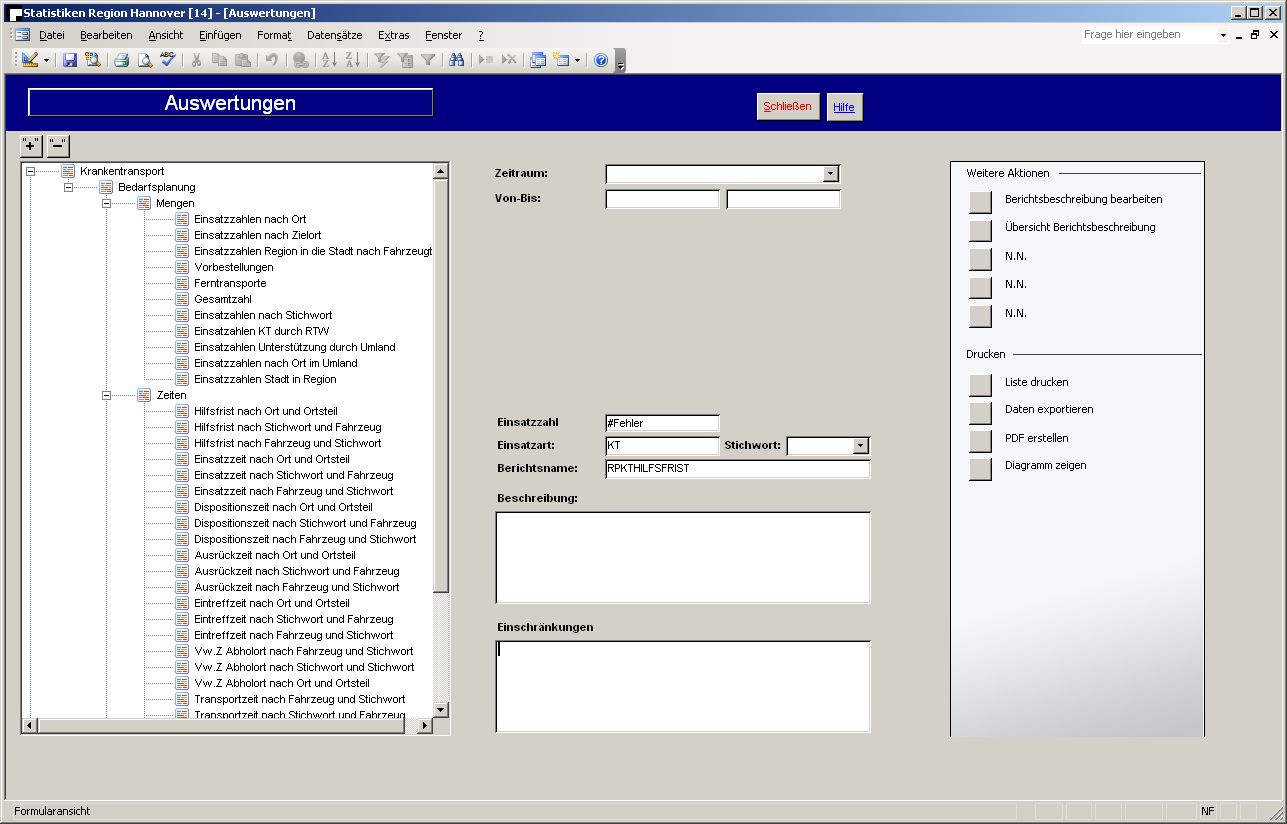Select Einsatzzahlen nach Ort in the tree
Screen dimensions: 1287x824
pos(250,219)
